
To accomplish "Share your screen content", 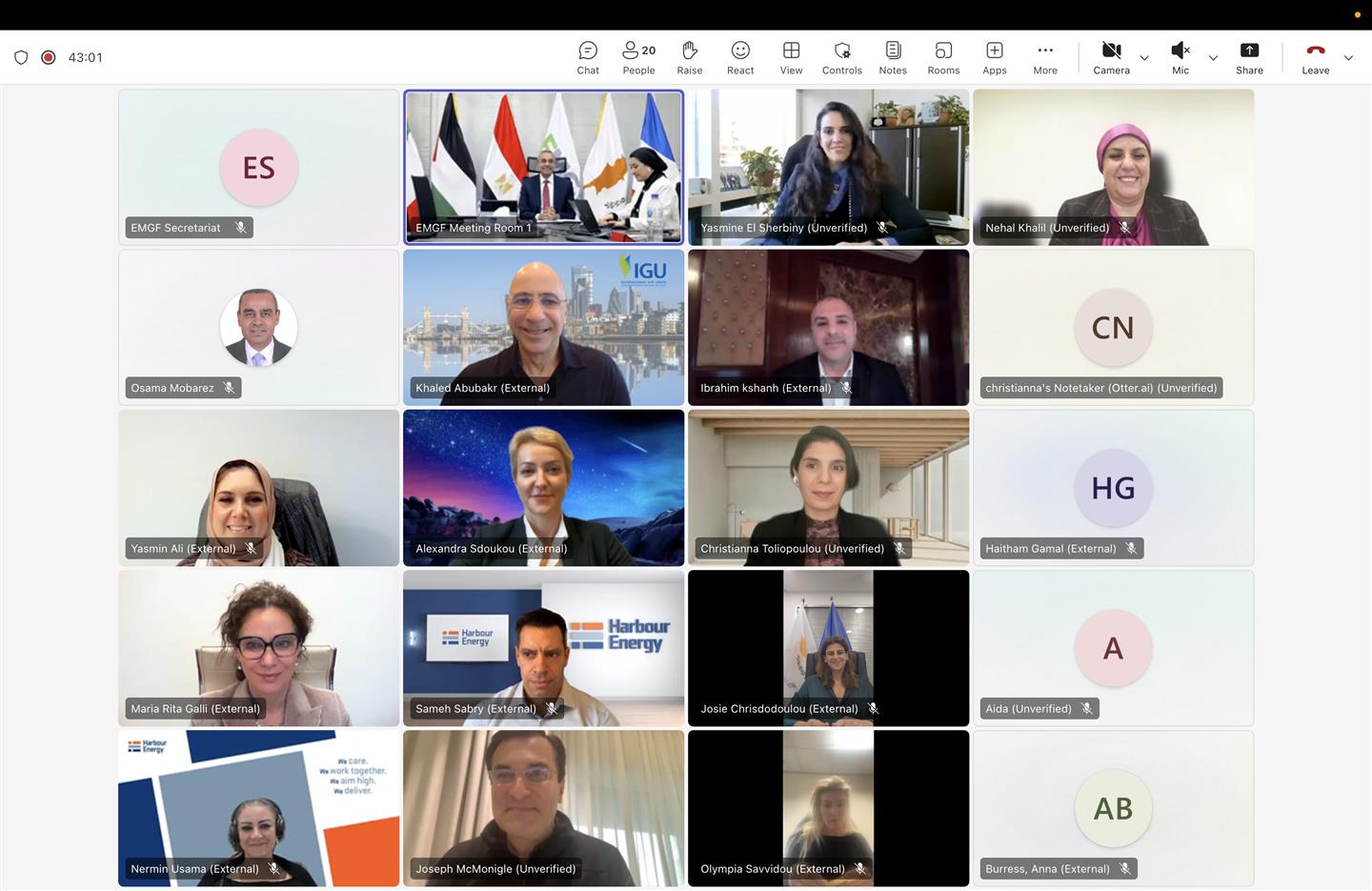I will point(1249,57).
